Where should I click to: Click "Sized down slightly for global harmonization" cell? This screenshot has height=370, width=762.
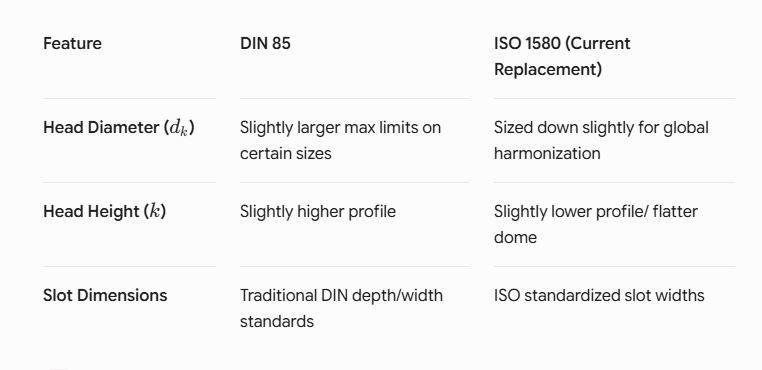(x=601, y=141)
